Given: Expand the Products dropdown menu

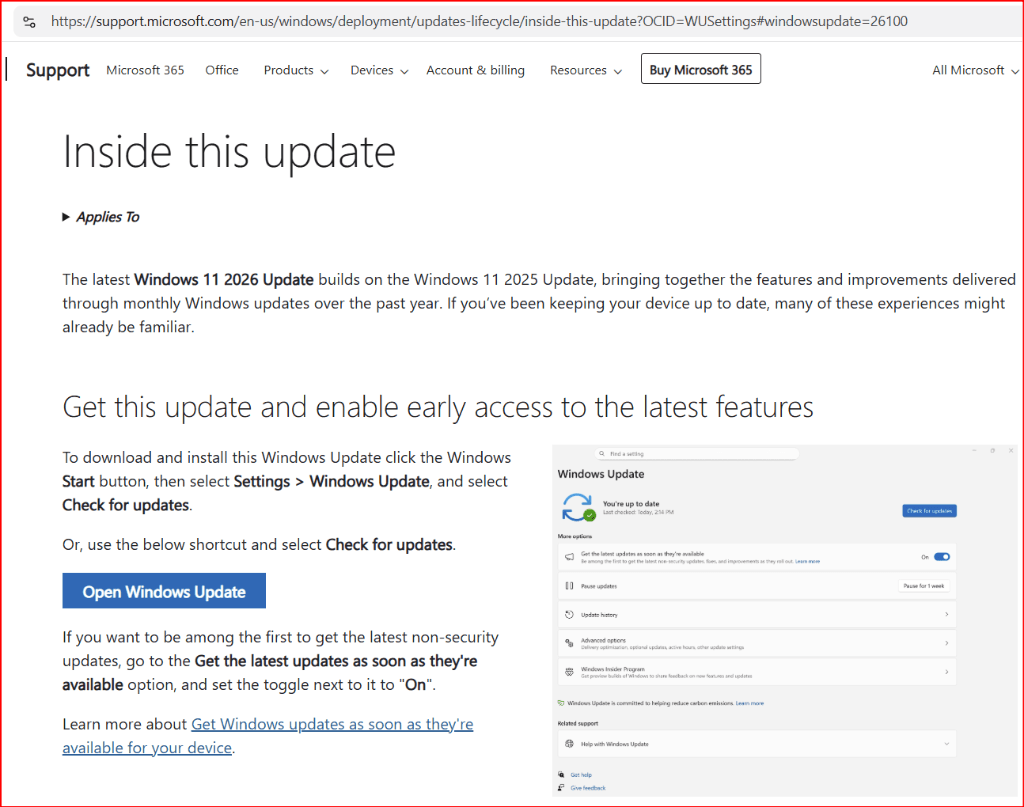Looking at the screenshot, I should (x=296, y=70).
